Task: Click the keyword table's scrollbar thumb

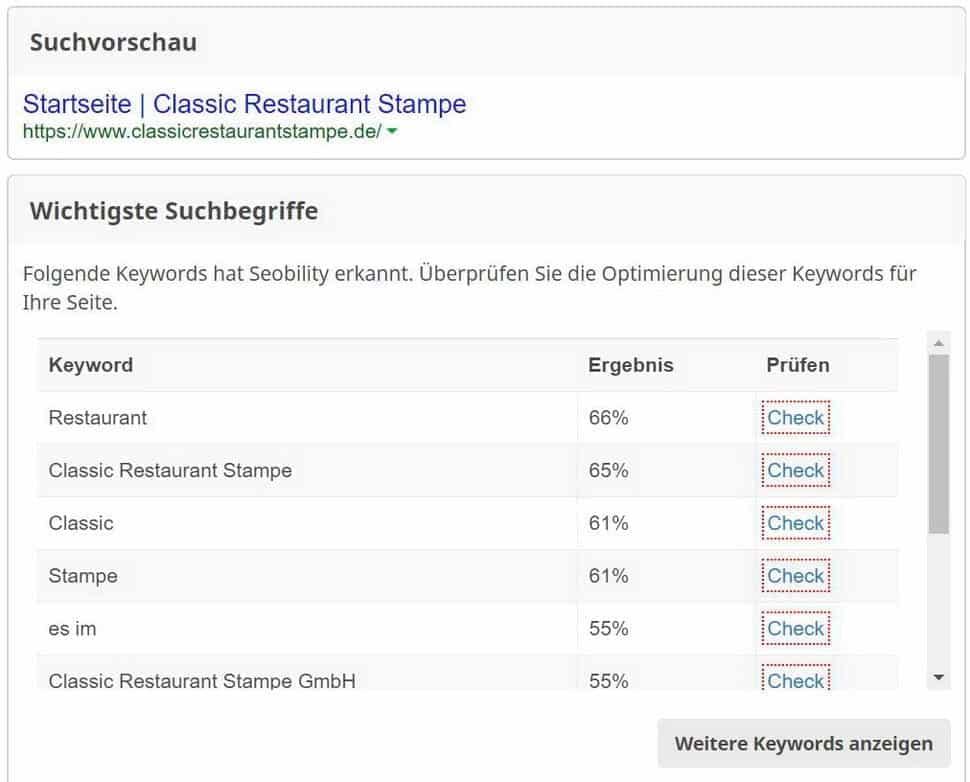Action: point(938,445)
